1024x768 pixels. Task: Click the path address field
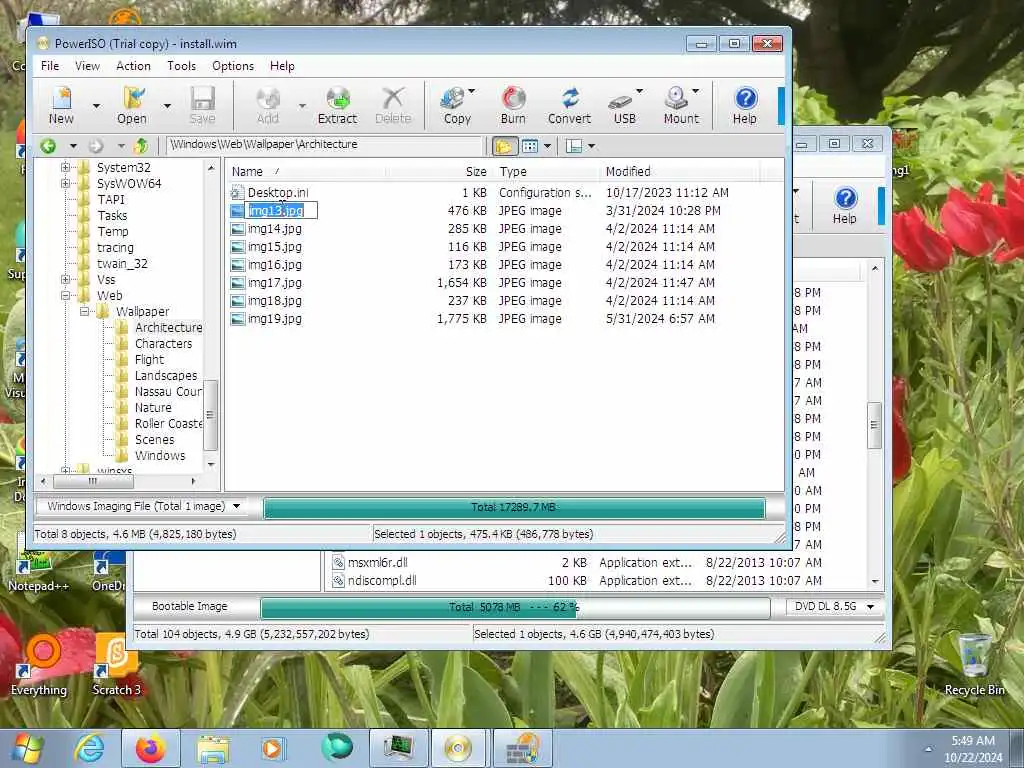pos(325,145)
